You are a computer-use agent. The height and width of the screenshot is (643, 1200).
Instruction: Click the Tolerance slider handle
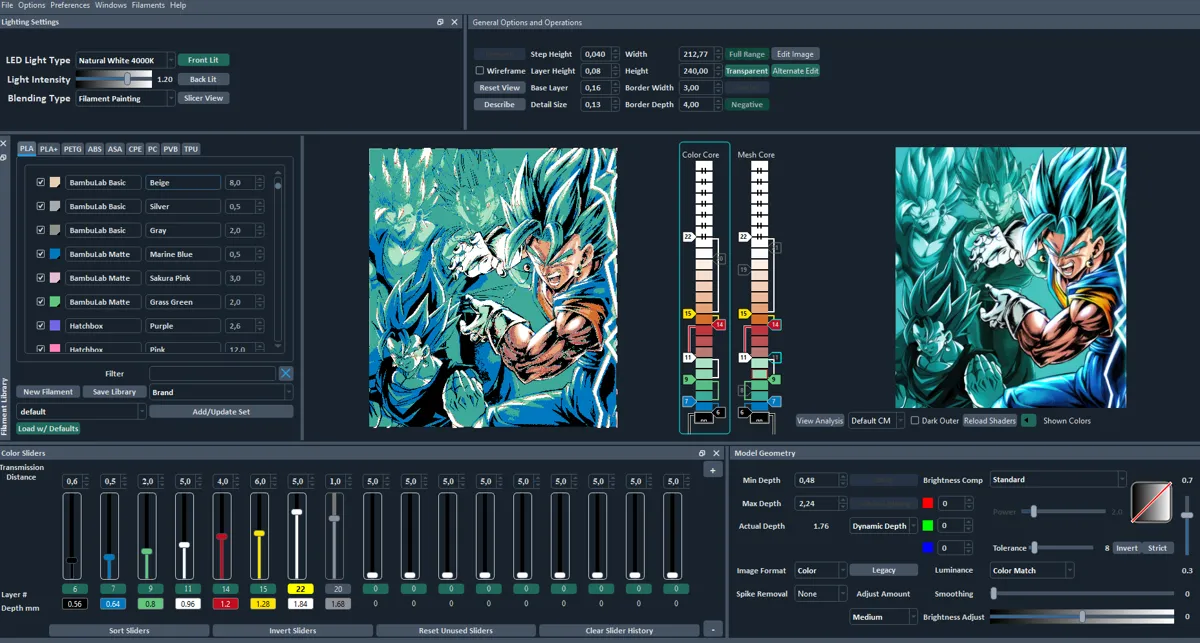(x=1034, y=548)
